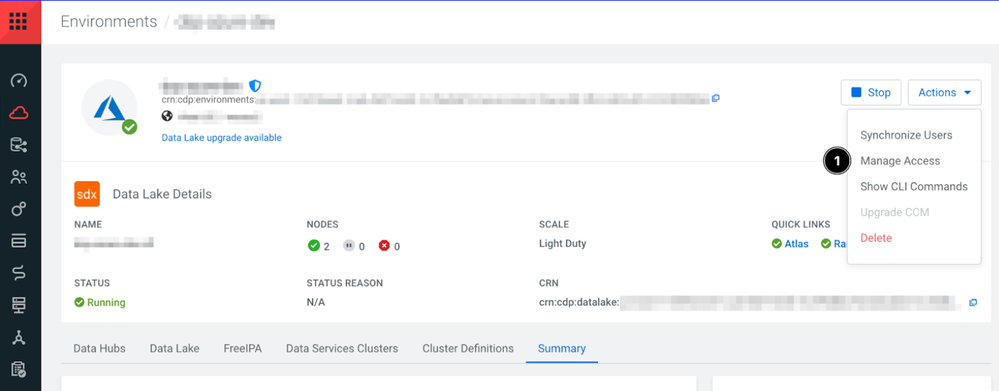
Task: Select the Environments cloud icon in sidebar
Action: click(18, 113)
